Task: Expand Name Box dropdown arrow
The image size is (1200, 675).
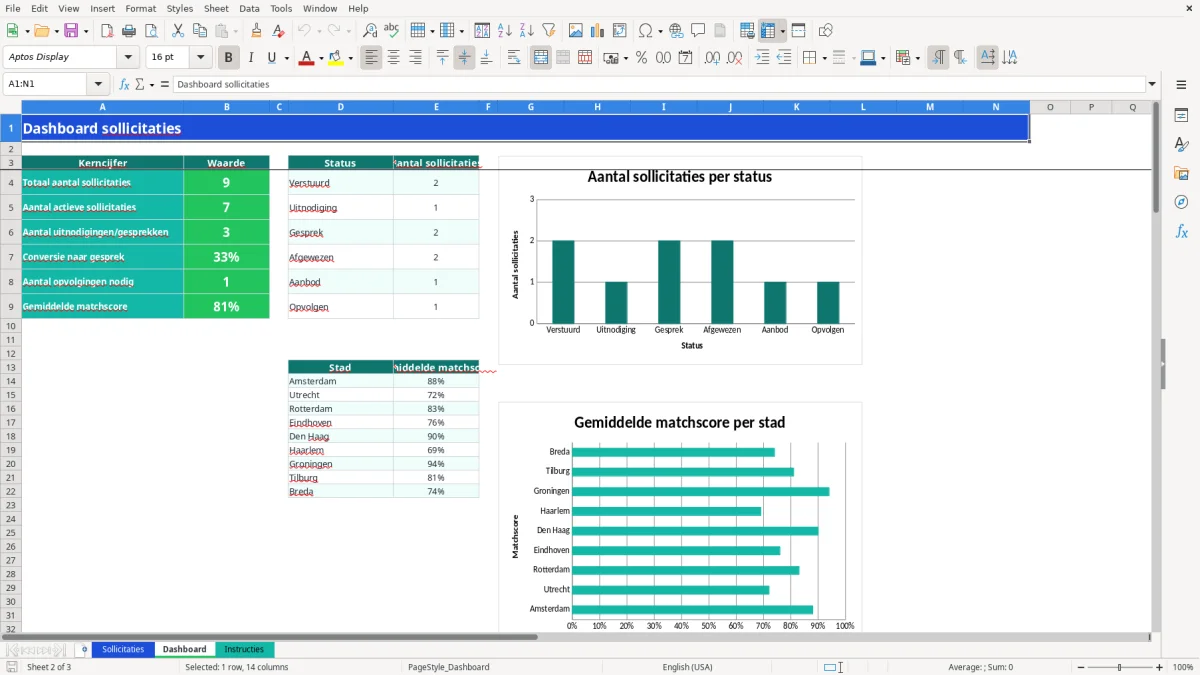Action: coord(98,84)
